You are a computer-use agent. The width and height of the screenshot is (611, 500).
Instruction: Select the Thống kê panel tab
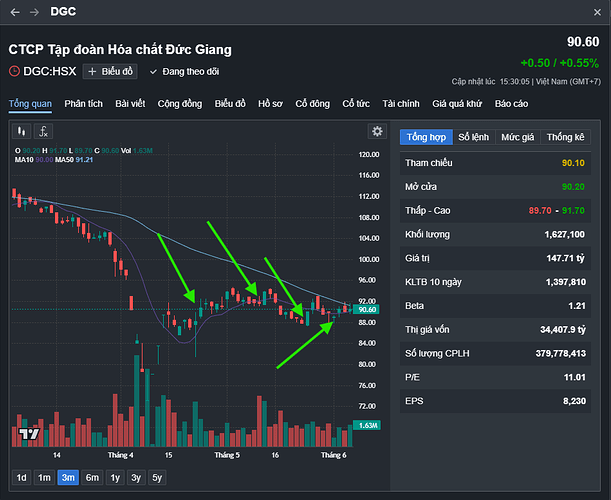tap(566, 136)
